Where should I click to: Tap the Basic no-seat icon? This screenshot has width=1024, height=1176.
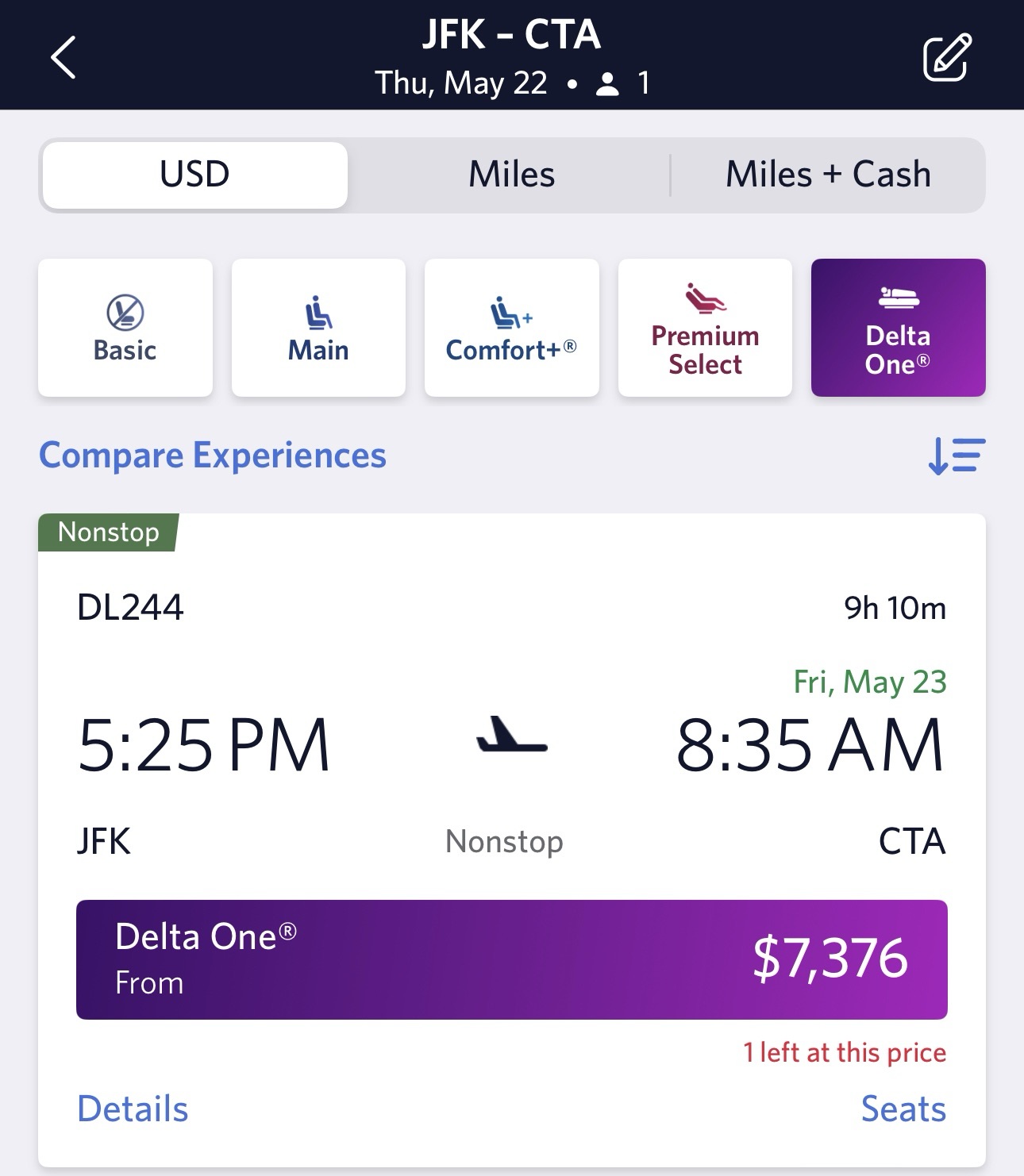click(x=125, y=312)
